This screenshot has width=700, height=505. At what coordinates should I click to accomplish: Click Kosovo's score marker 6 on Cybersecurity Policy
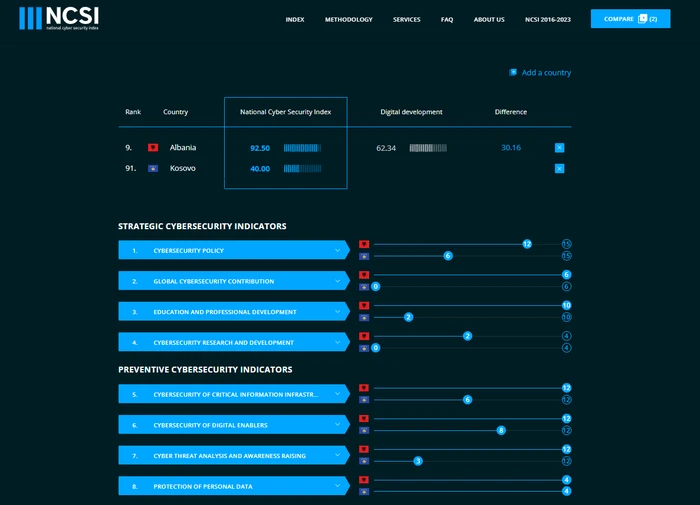click(448, 256)
